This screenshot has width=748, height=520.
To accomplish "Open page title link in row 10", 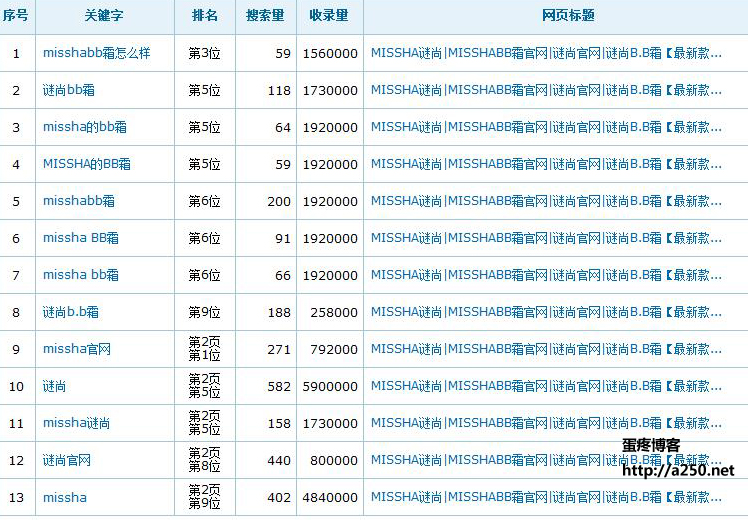I will (x=546, y=386).
